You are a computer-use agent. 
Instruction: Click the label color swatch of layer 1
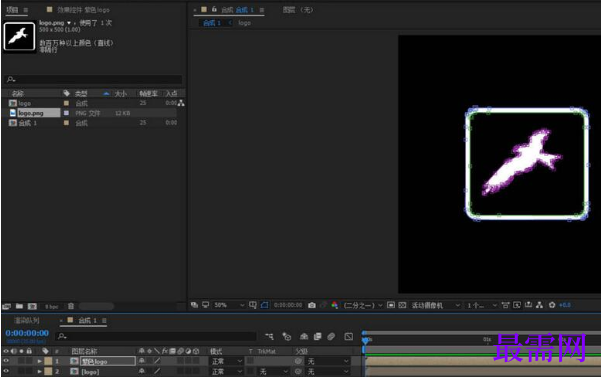pos(48,361)
